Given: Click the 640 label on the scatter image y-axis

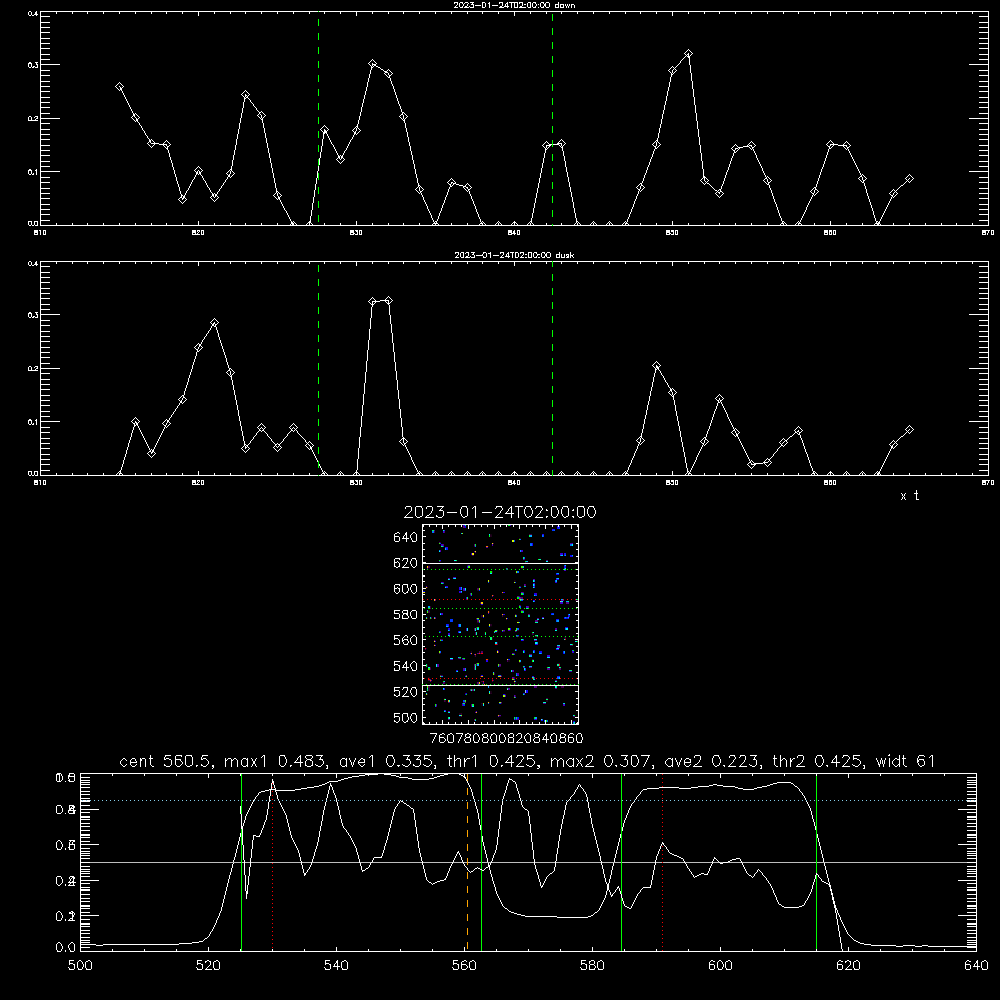Looking at the screenshot, I should [x=406, y=538].
